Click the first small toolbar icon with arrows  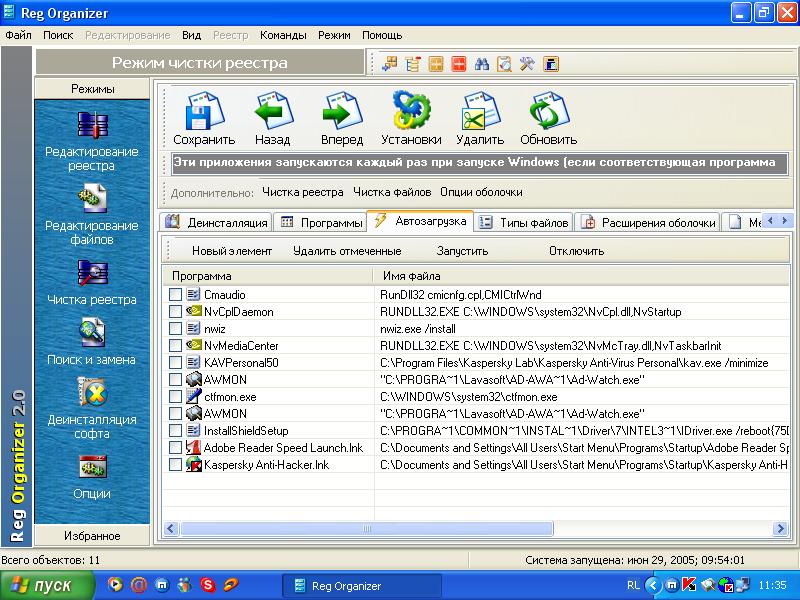(x=390, y=64)
